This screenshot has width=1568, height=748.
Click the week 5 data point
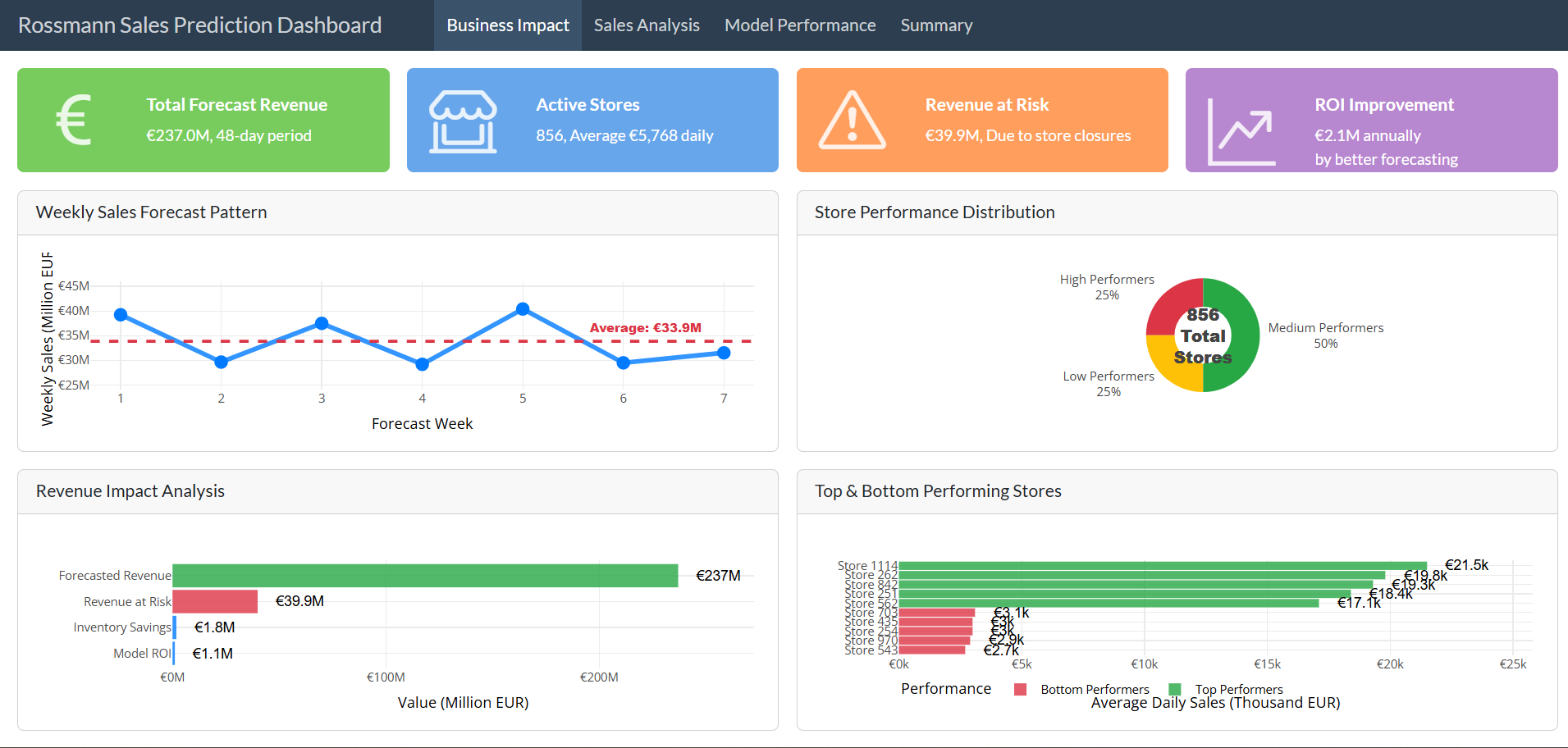pyautogui.click(x=523, y=309)
